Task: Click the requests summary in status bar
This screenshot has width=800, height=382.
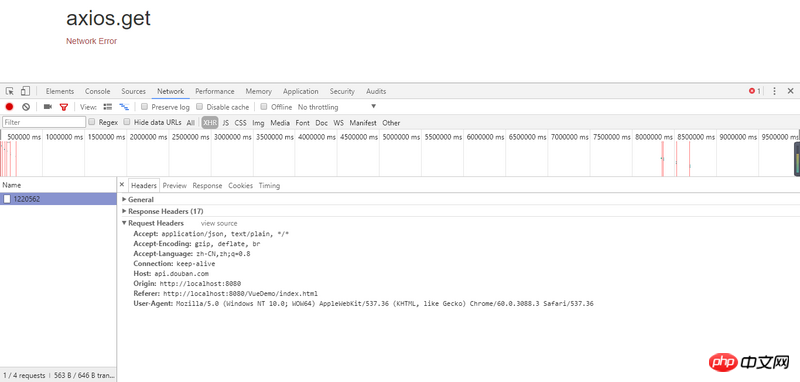Action: click(x=58, y=376)
